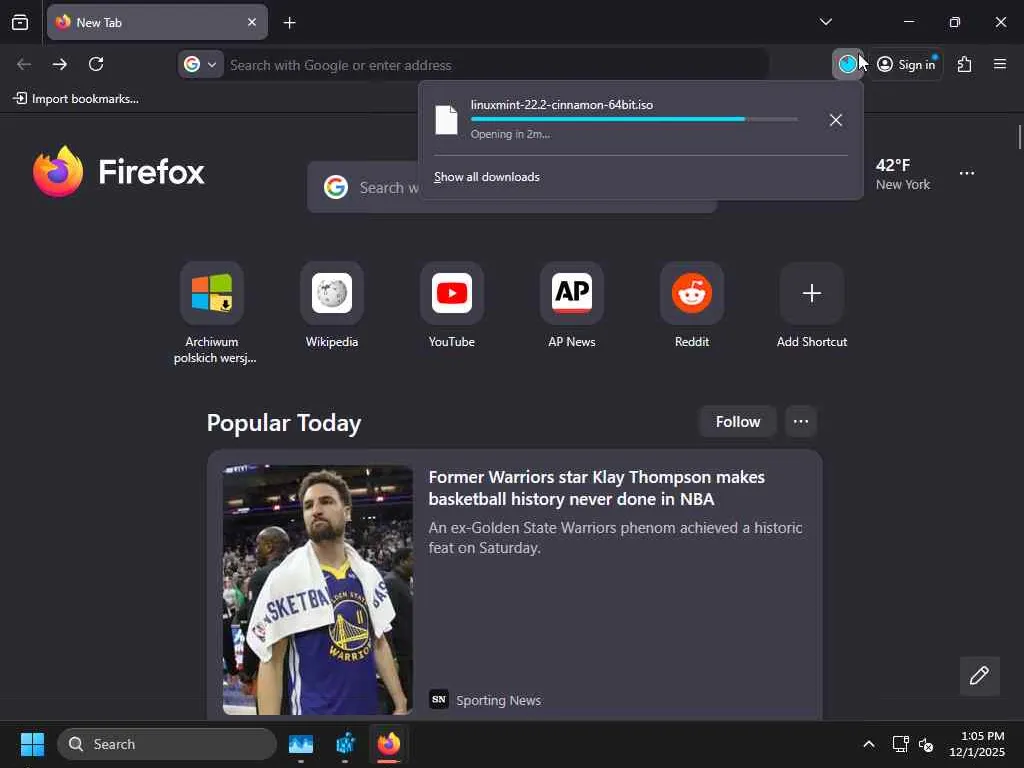Toggle the downloads panel toolbar icon
The width and height of the screenshot is (1024, 768).
pyautogui.click(x=847, y=64)
